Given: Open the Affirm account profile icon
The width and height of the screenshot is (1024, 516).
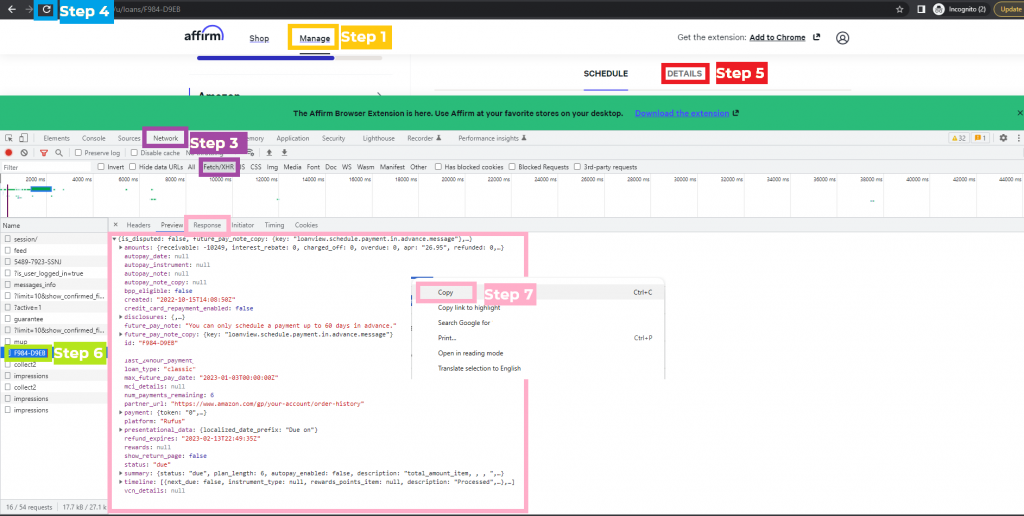Looking at the screenshot, I should [842, 38].
